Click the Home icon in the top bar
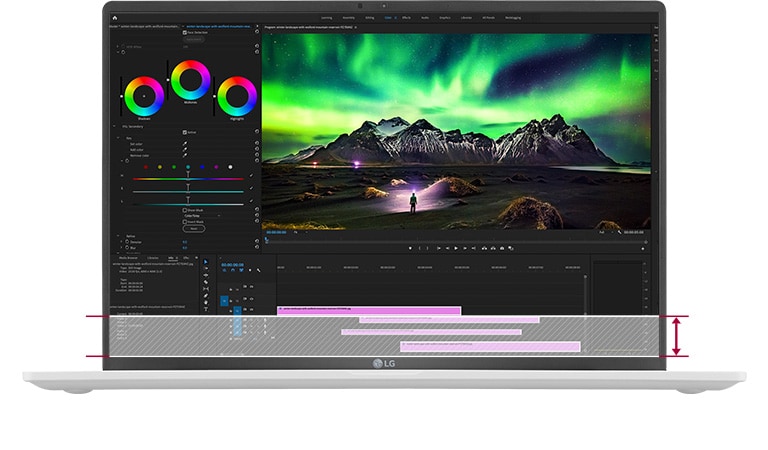The width and height of the screenshot is (768, 450). tap(115, 18)
